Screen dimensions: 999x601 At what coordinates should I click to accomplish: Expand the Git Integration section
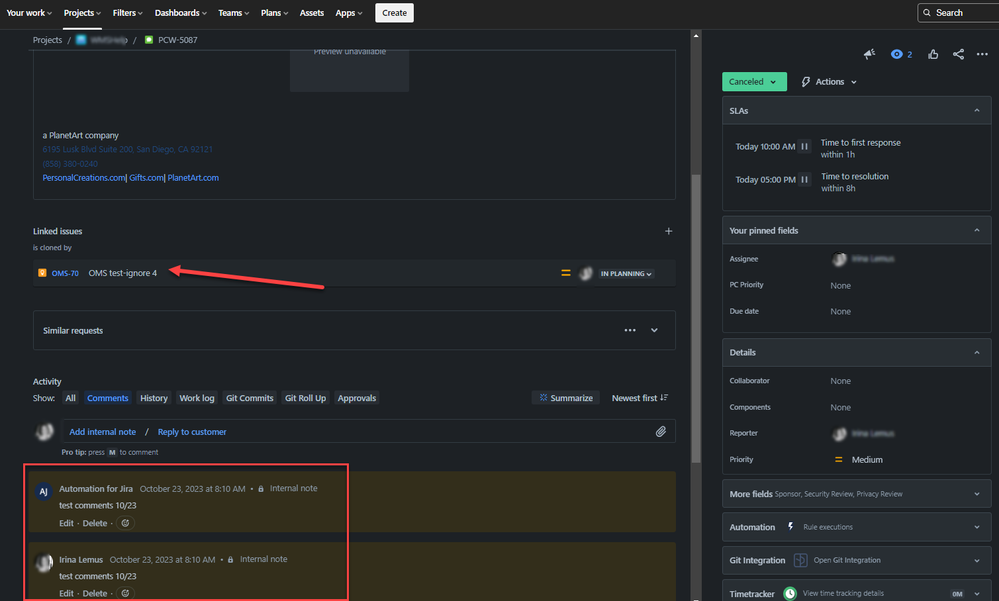pos(977,561)
